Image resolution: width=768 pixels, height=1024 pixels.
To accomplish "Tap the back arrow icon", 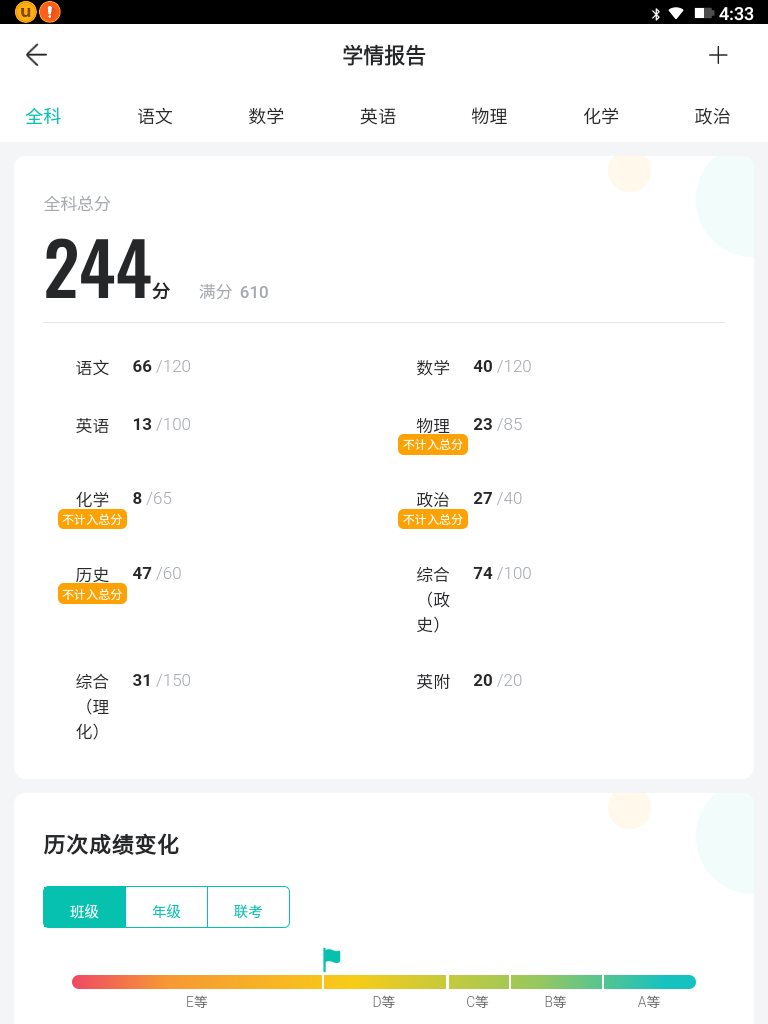I will (x=36, y=55).
